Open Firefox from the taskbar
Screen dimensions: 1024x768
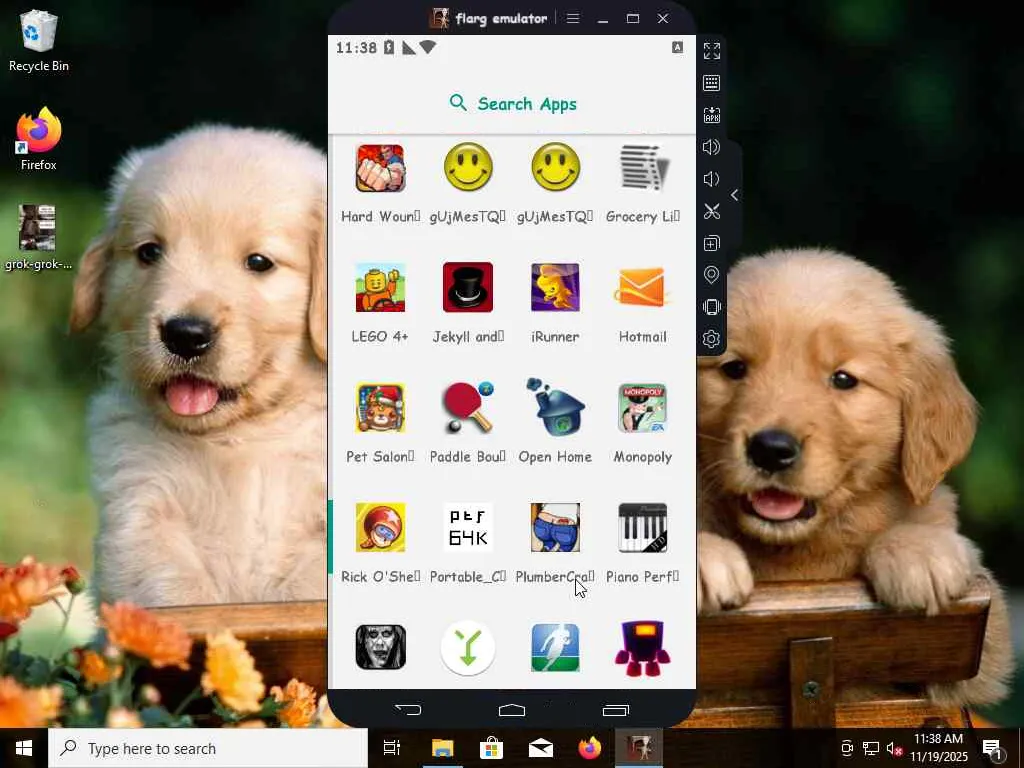[590, 748]
